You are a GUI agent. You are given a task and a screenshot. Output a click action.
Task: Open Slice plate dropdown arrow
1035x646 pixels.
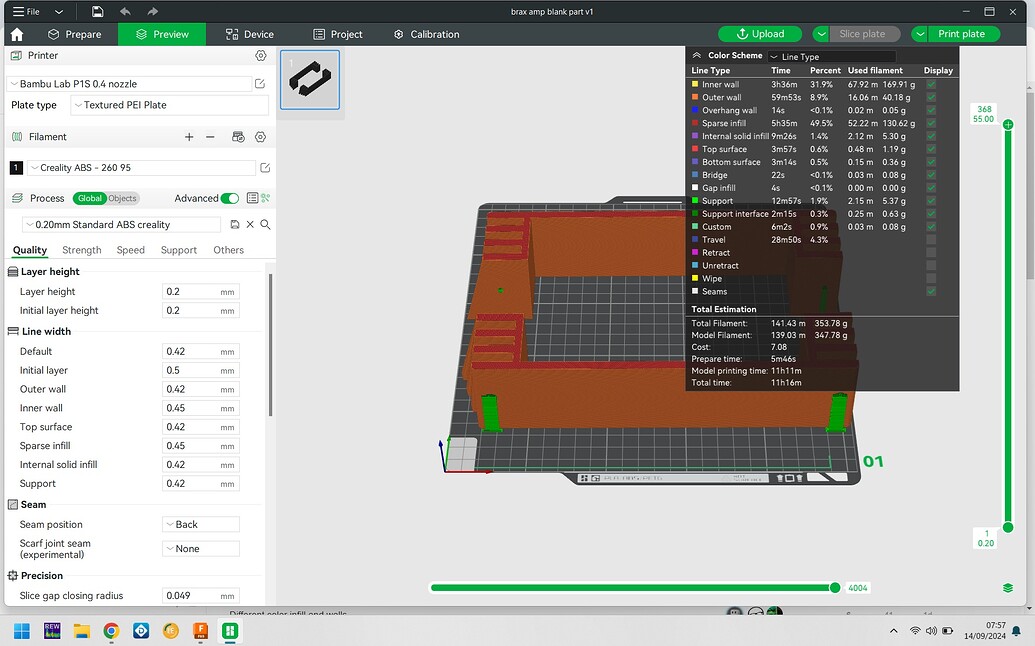820,34
